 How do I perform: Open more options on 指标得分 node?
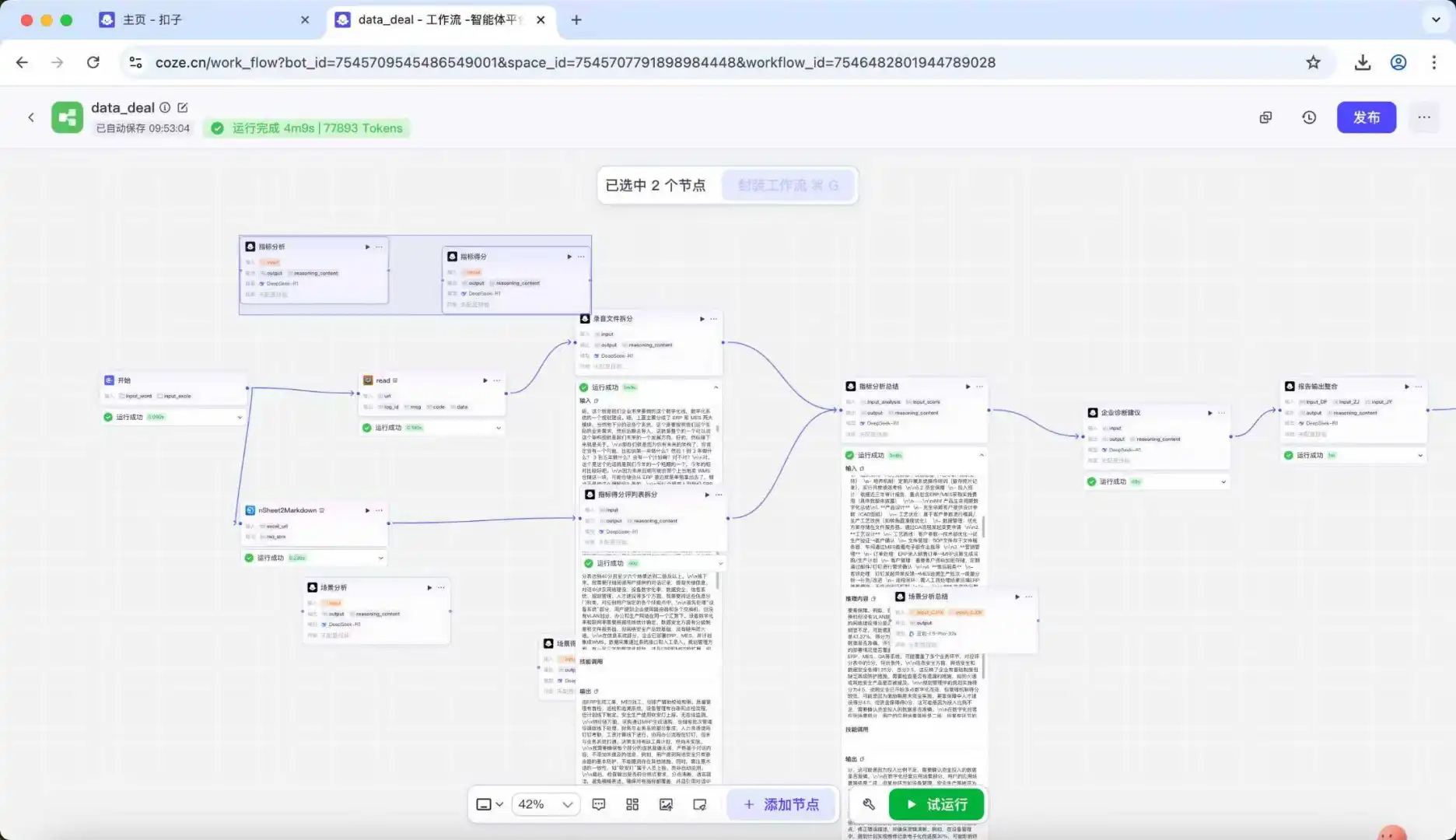coord(581,257)
